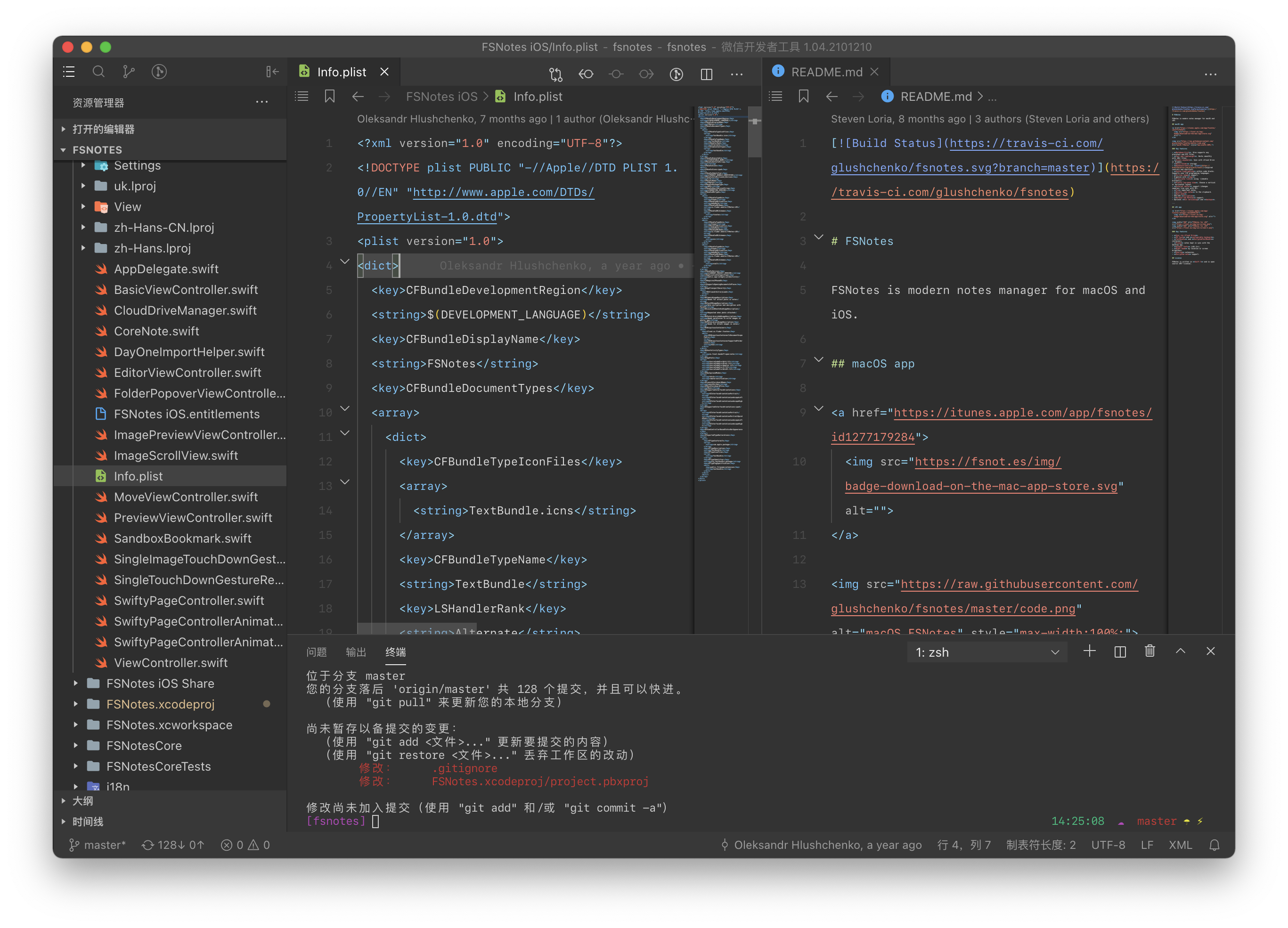1288x928 pixels.
Task: Select the README.md editor tab
Action: click(x=826, y=72)
